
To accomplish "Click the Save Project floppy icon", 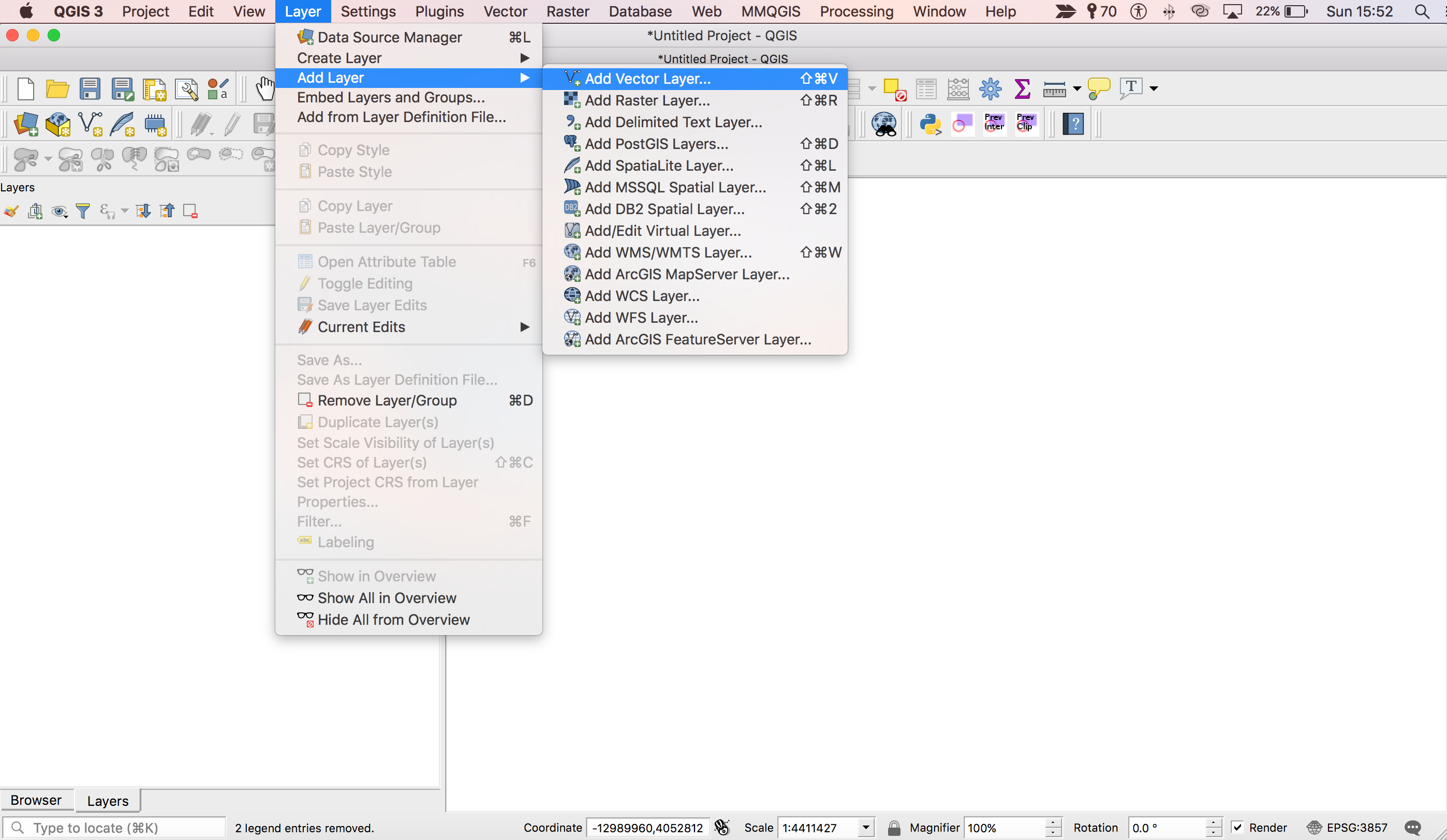I will 90,89.
